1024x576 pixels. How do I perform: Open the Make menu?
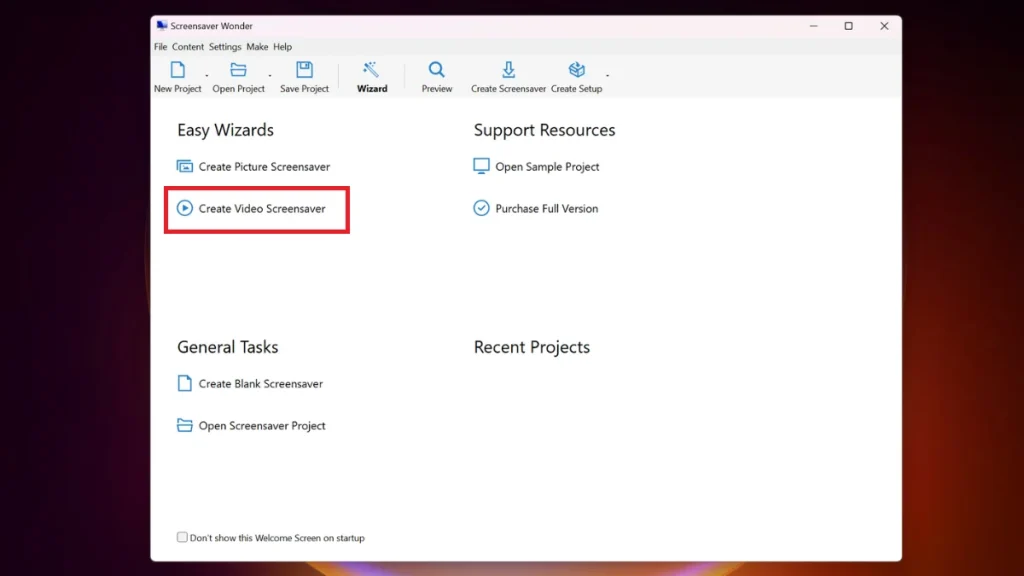click(x=257, y=47)
